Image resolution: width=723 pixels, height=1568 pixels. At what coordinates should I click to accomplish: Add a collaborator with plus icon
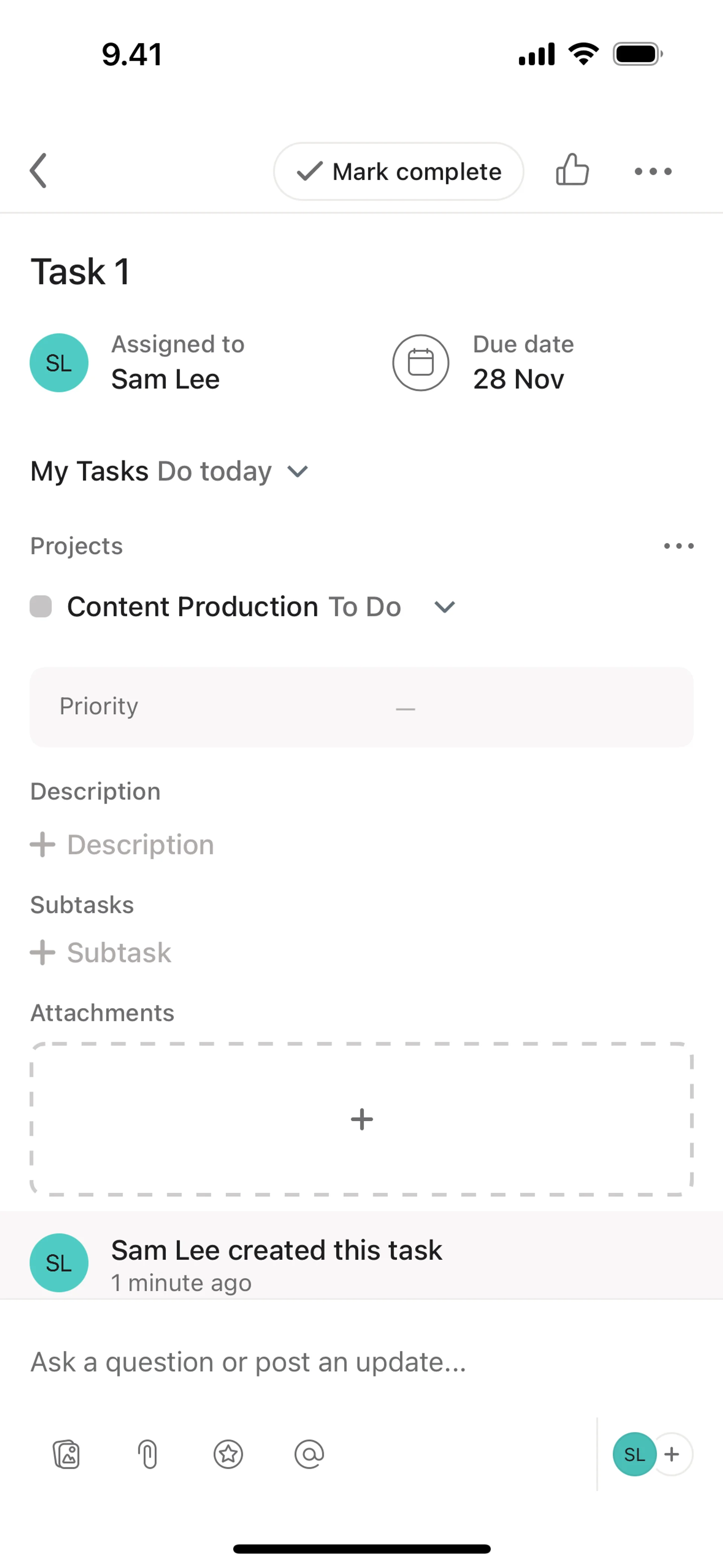pyautogui.click(x=672, y=1455)
